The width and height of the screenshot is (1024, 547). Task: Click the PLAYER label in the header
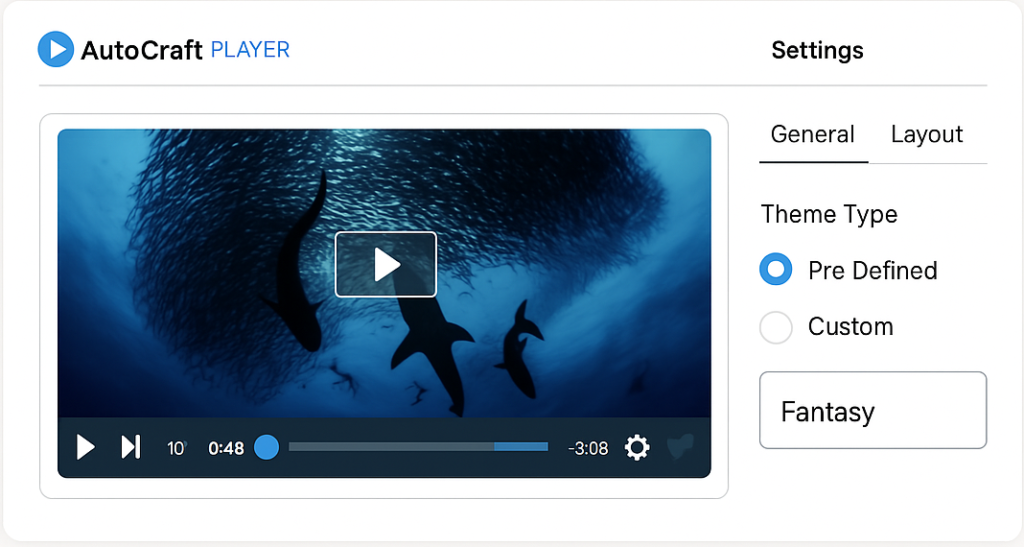[250, 50]
